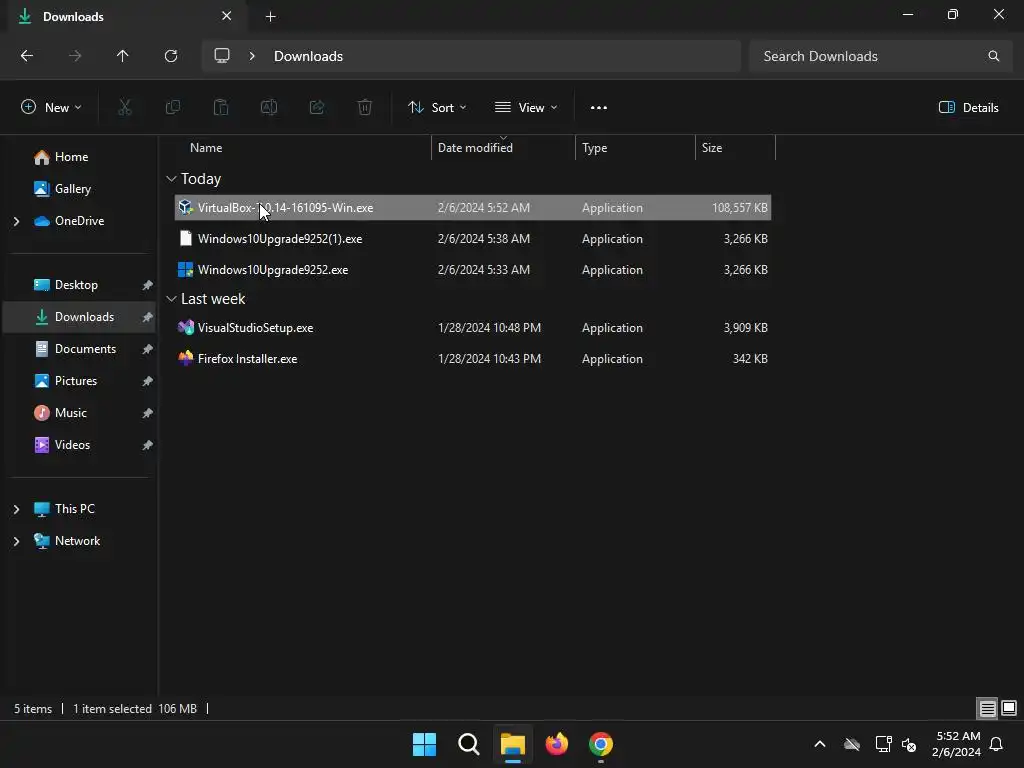
Task: Open Firefox from the taskbar
Action: pyautogui.click(x=557, y=744)
